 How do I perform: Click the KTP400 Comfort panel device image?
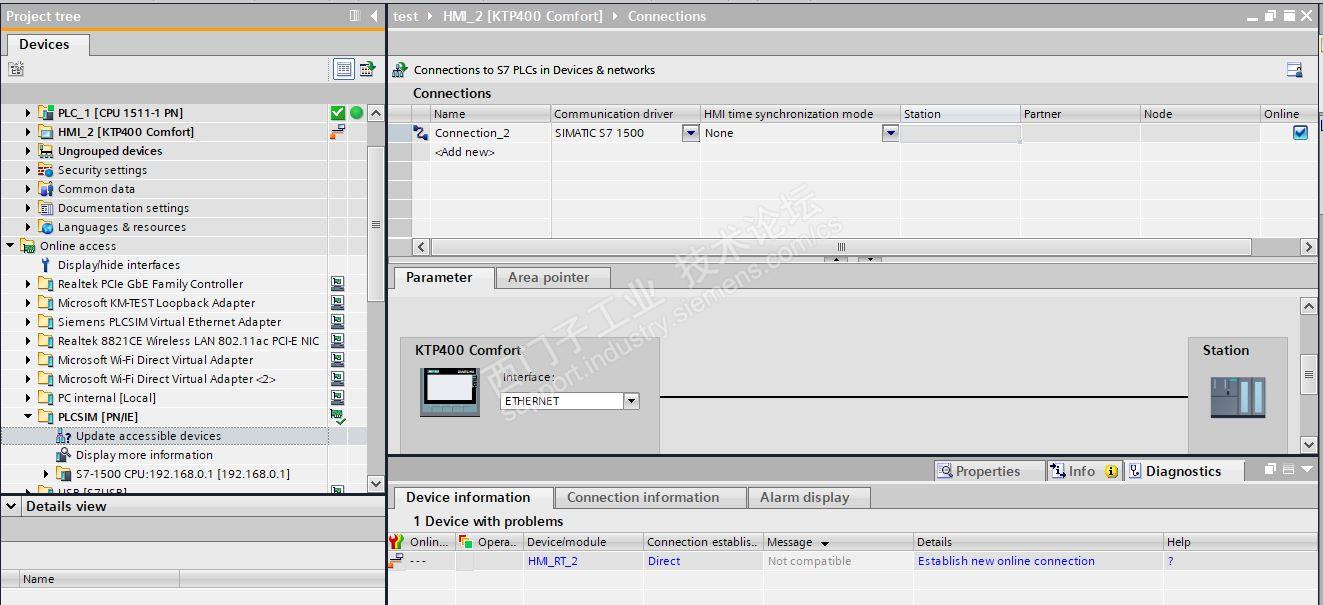click(x=450, y=391)
